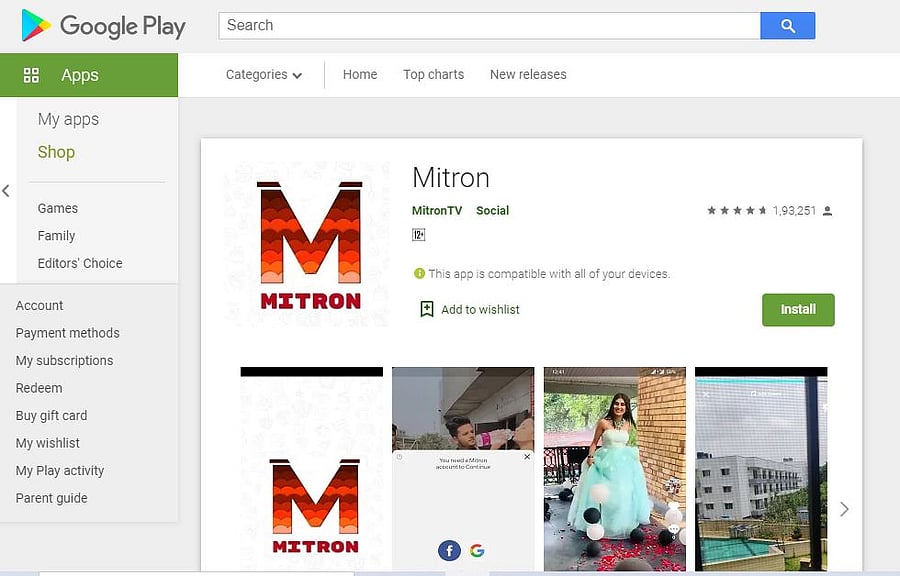Image resolution: width=900 pixels, height=576 pixels.
Task: Open the Categories dropdown
Action: (x=263, y=75)
